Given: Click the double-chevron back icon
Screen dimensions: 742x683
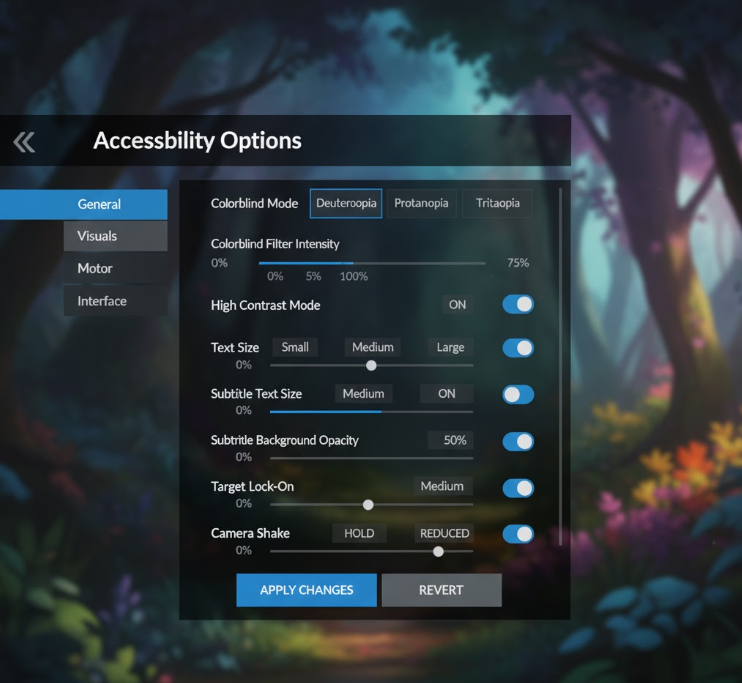Looking at the screenshot, I should [x=24, y=142].
